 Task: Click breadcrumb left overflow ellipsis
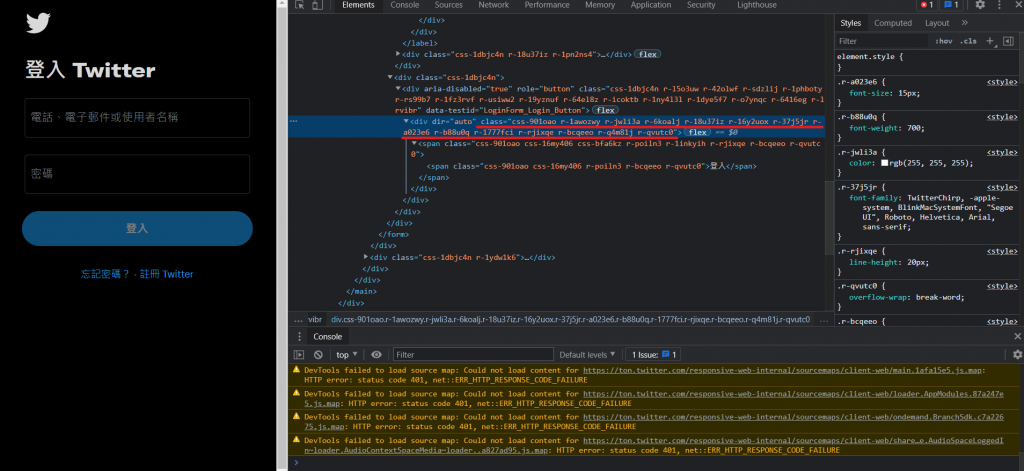point(298,319)
